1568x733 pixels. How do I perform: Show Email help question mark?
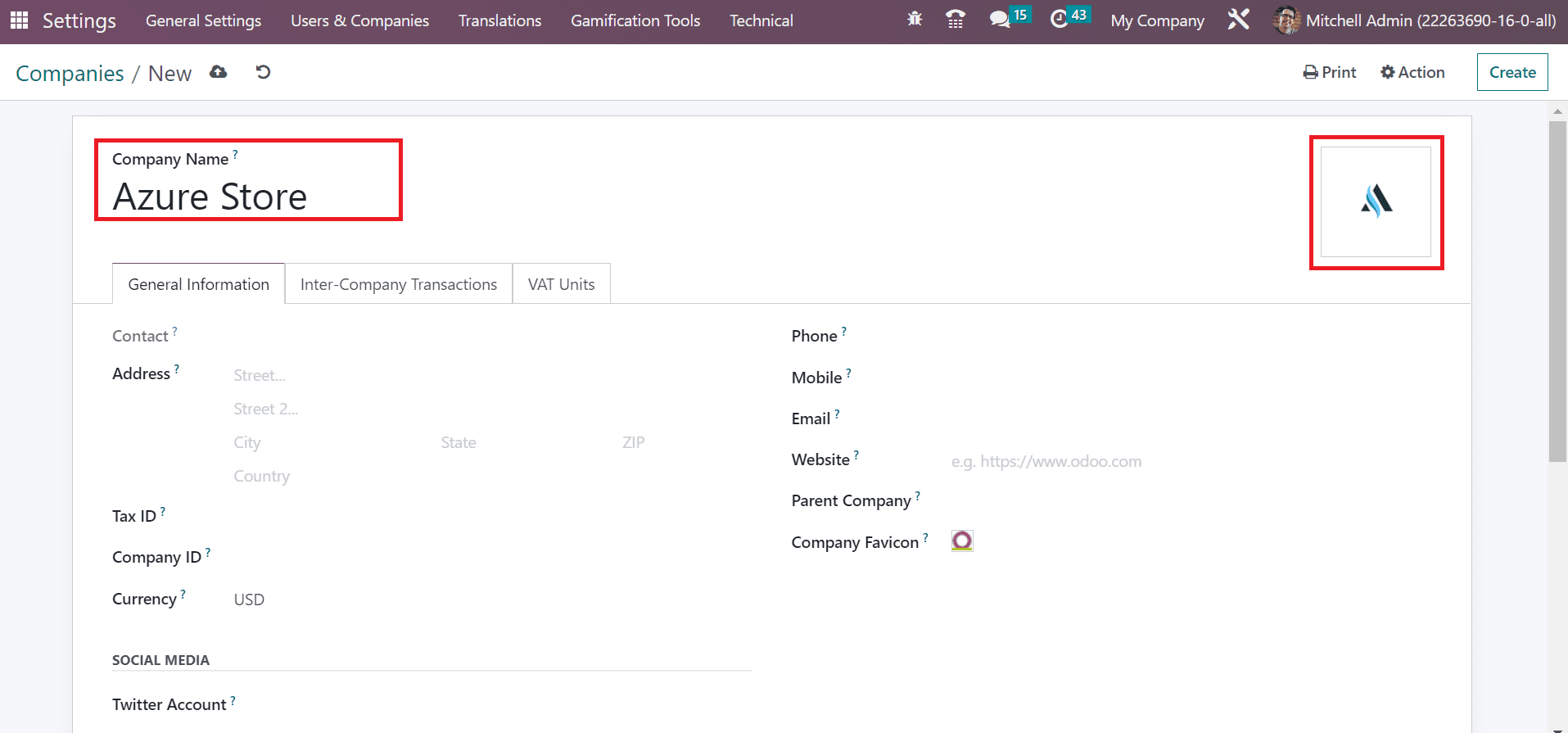click(838, 414)
